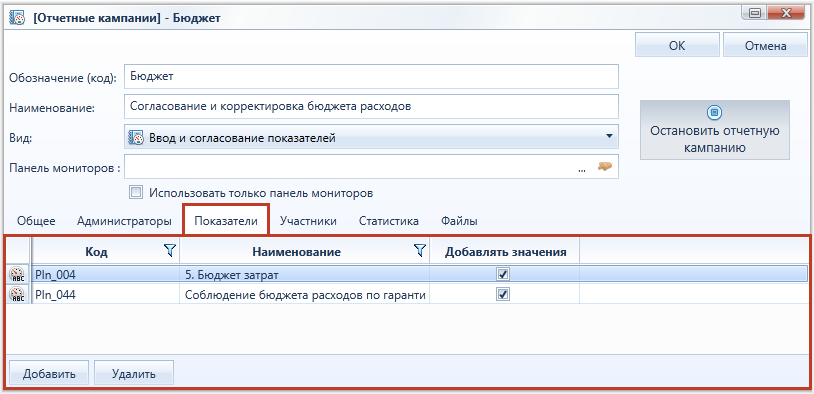This screenshot has height=394, width=814.
Task: Confirm with the OK button
Action: coord(677,46)
